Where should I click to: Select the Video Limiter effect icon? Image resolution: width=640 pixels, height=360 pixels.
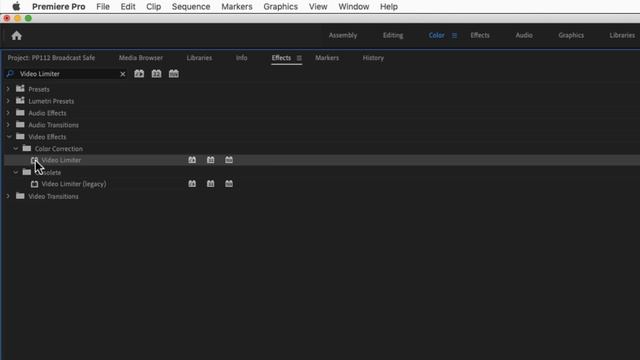click(34, 160)
